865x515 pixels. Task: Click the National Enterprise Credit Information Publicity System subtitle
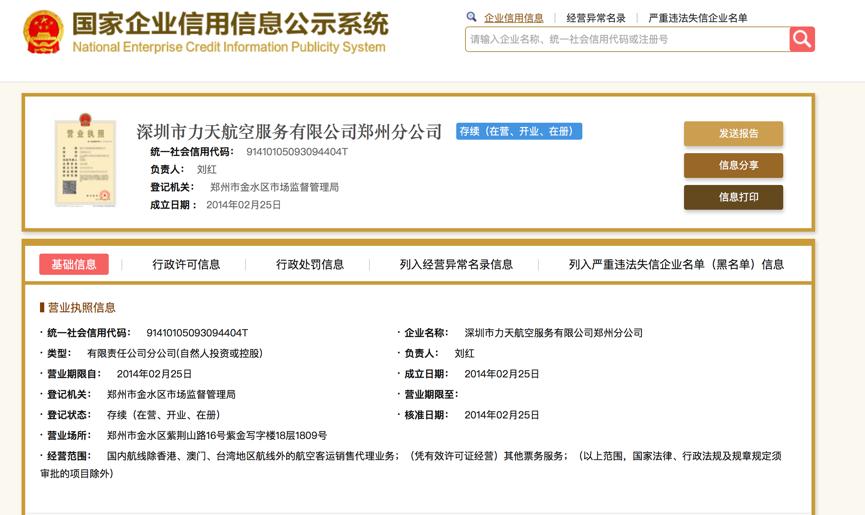tap(229, 47)
